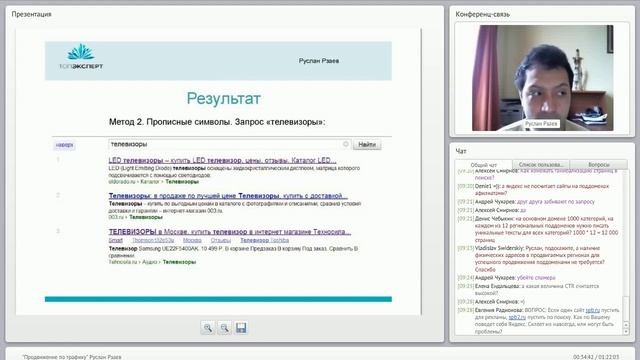
Task: Click the 'Презентация' panel title
Action: 31,14
